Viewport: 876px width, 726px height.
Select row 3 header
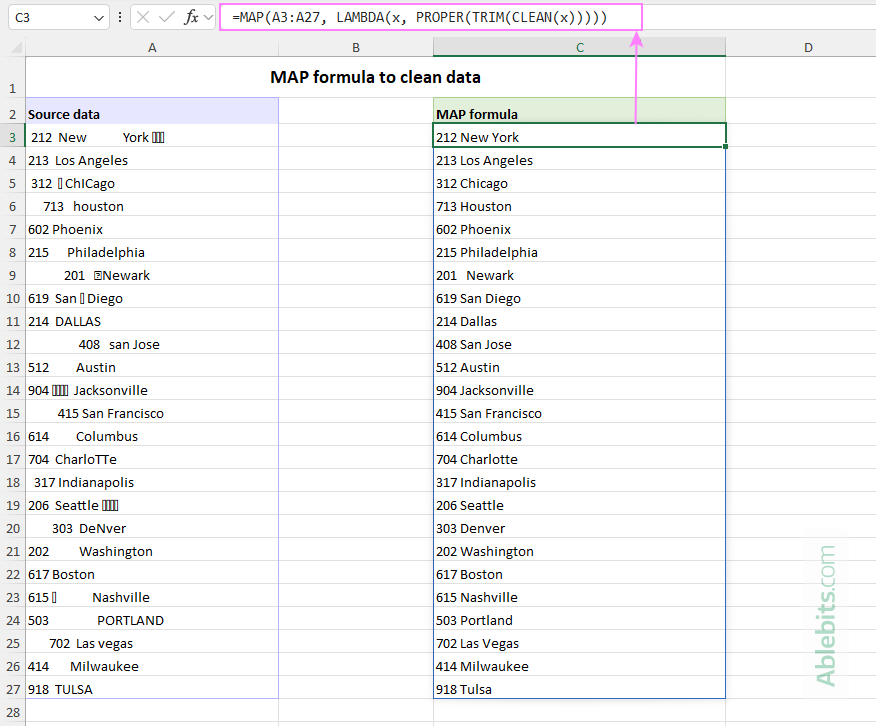pos(12,137)
